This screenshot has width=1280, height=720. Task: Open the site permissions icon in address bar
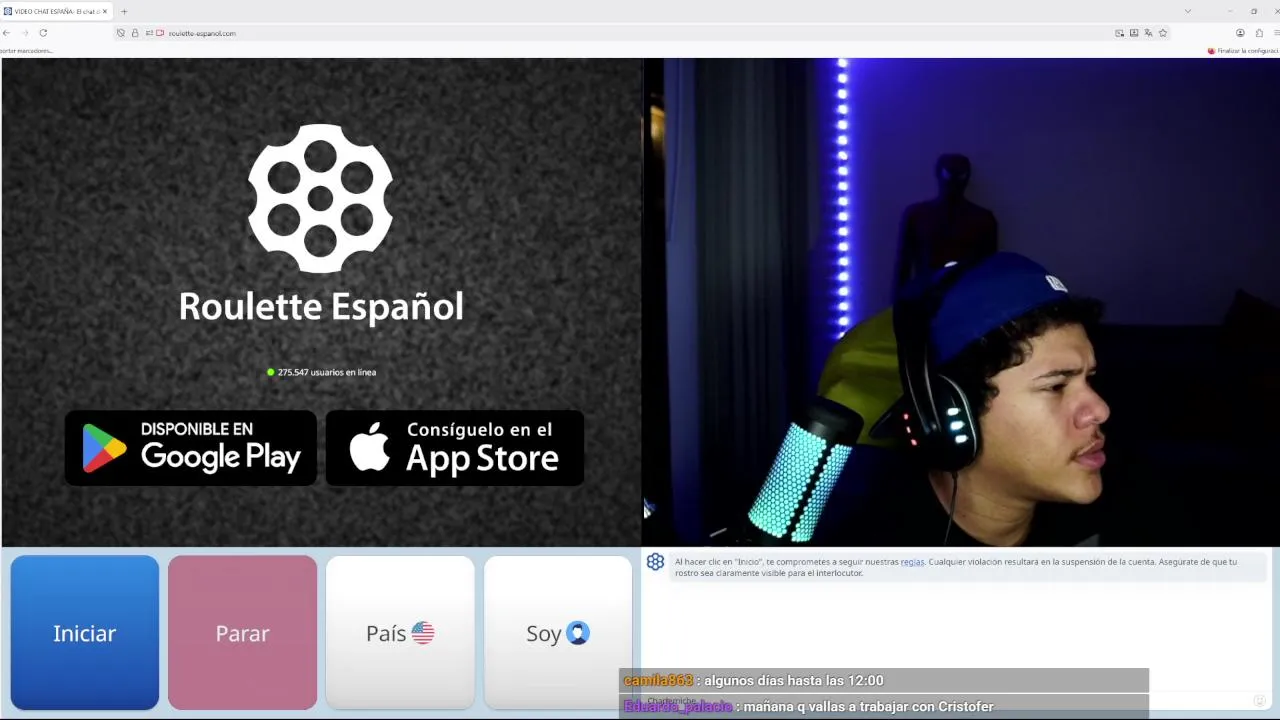[149, 33]
